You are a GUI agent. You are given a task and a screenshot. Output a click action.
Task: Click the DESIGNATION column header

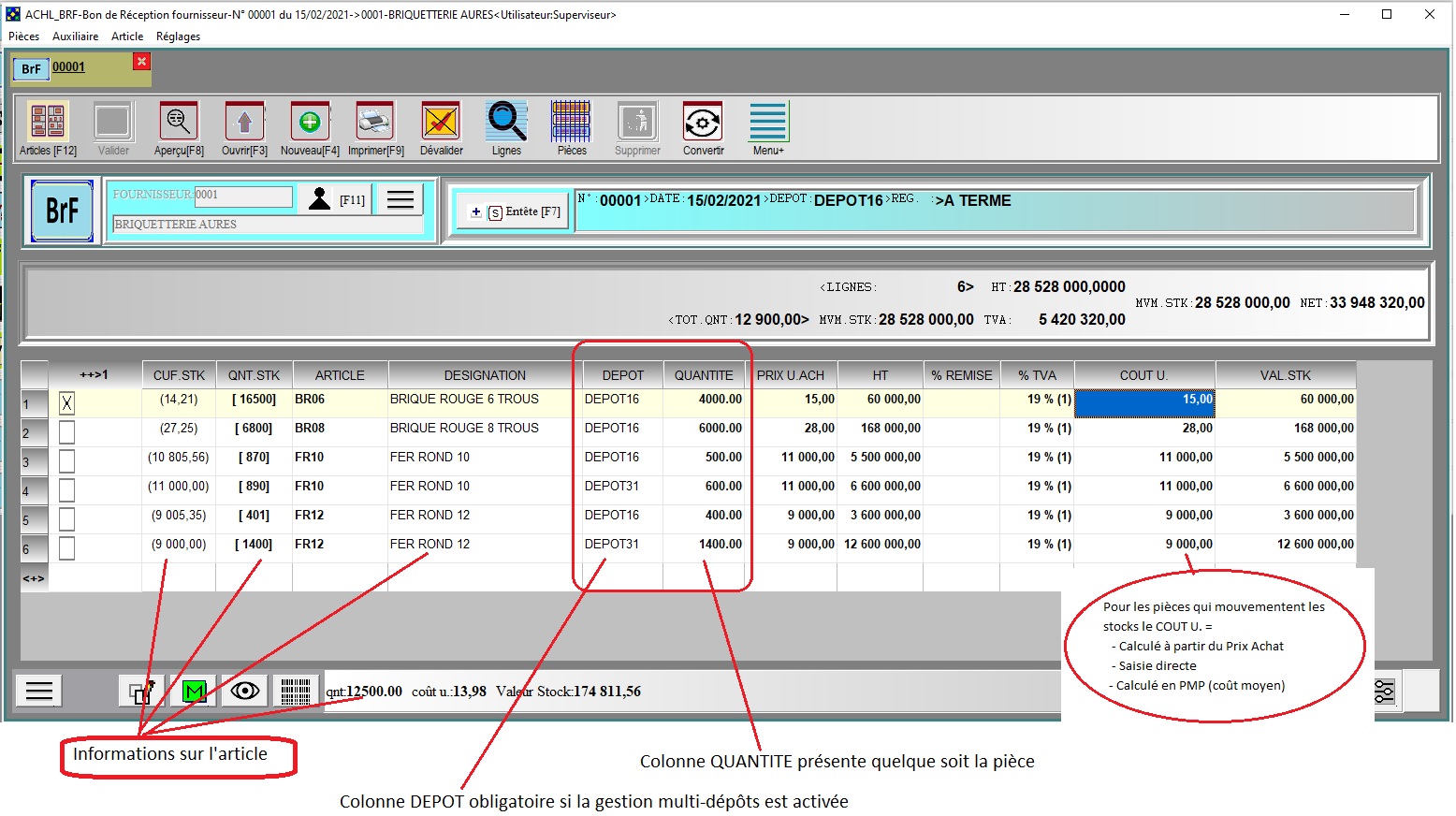tap(485, 375)
